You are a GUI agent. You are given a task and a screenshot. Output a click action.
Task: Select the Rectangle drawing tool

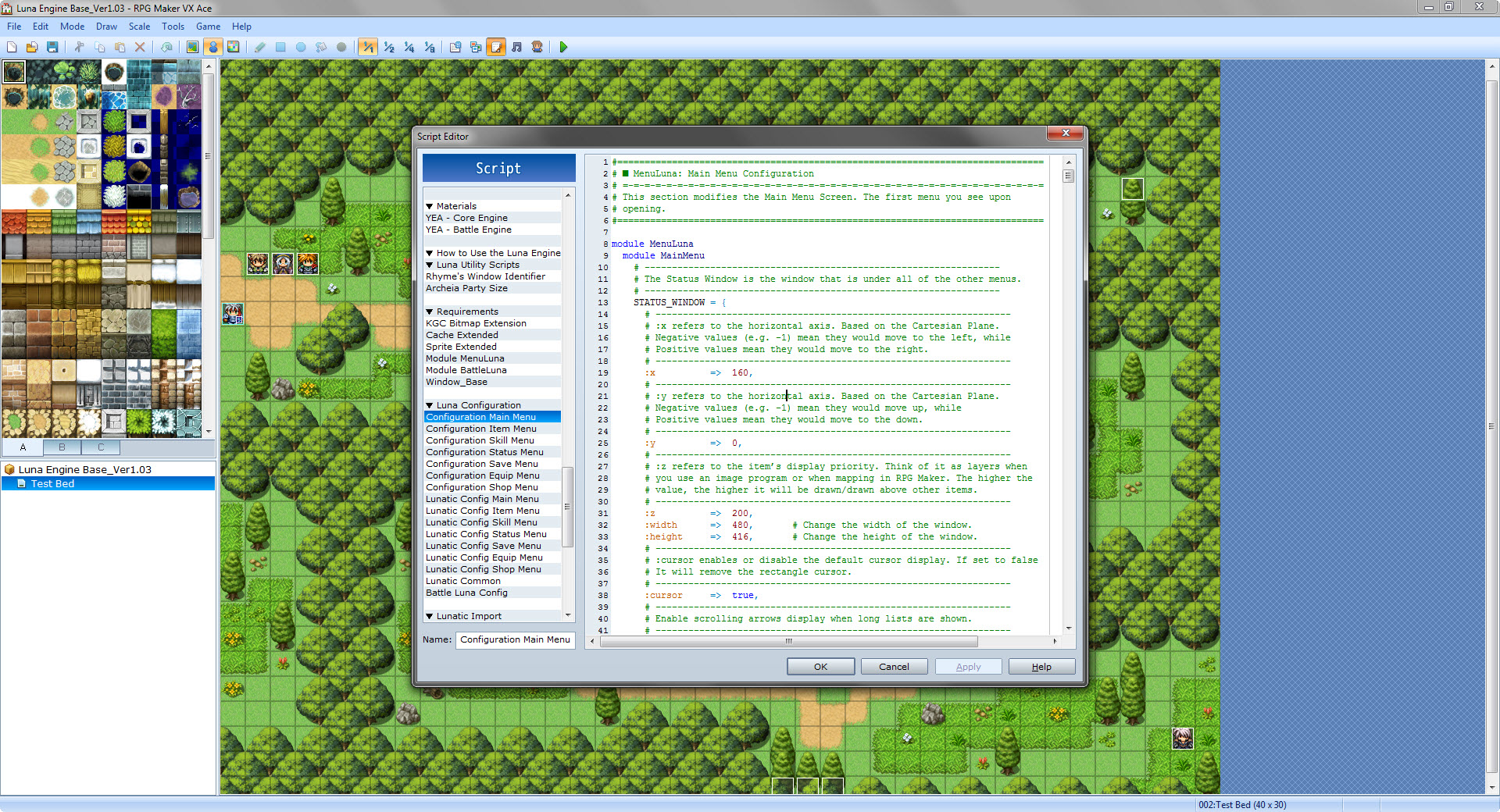pyautogui.click(x=280, y=47)
